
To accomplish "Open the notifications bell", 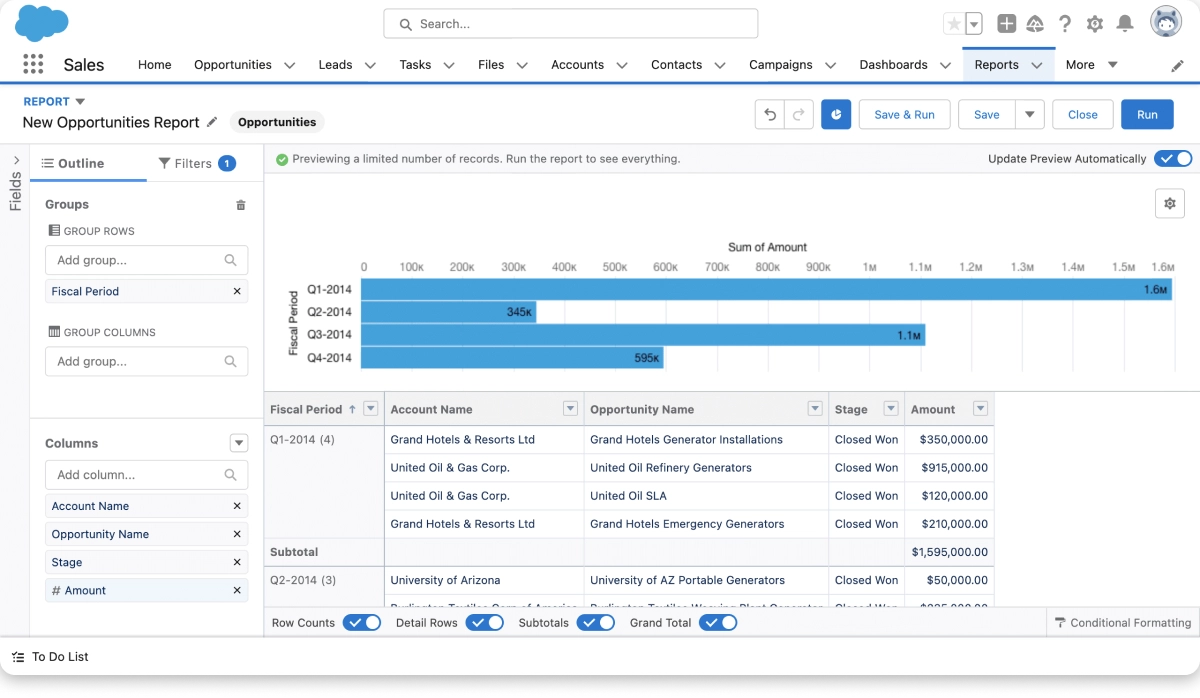I will point(1125,23).
